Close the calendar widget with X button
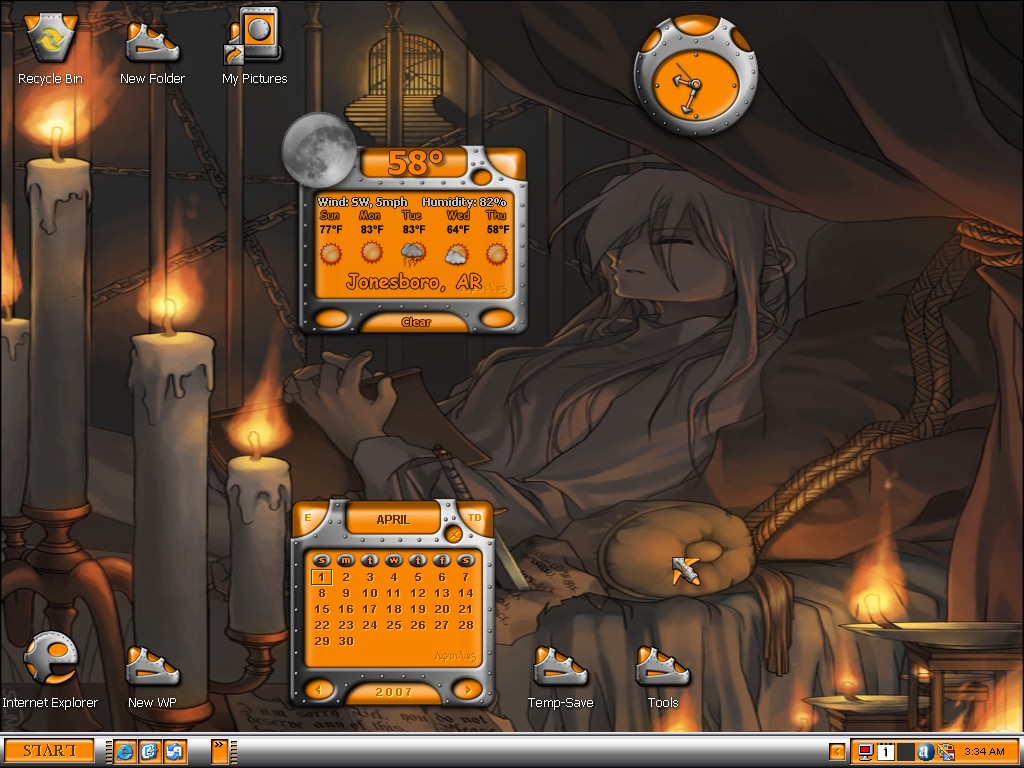This screenshot has height=768, width=1024. pos(453,535)
